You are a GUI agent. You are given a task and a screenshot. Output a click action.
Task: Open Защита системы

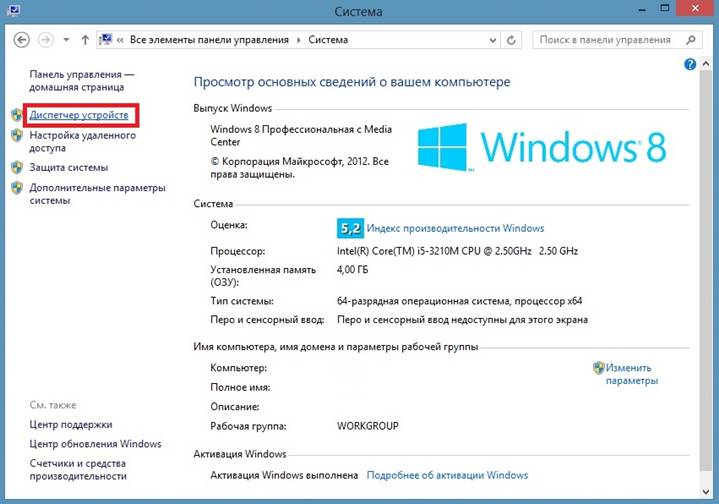(x=69, y=167)
